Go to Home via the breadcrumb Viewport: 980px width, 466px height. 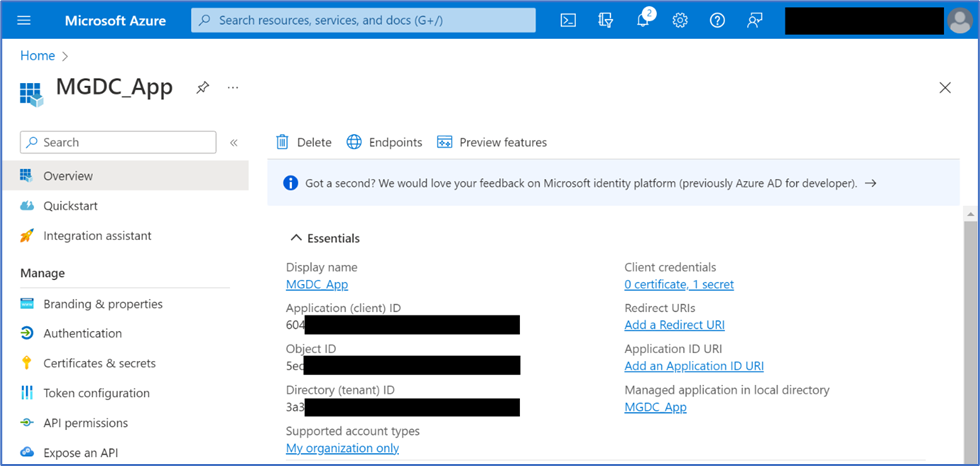[x=38, y=56]
